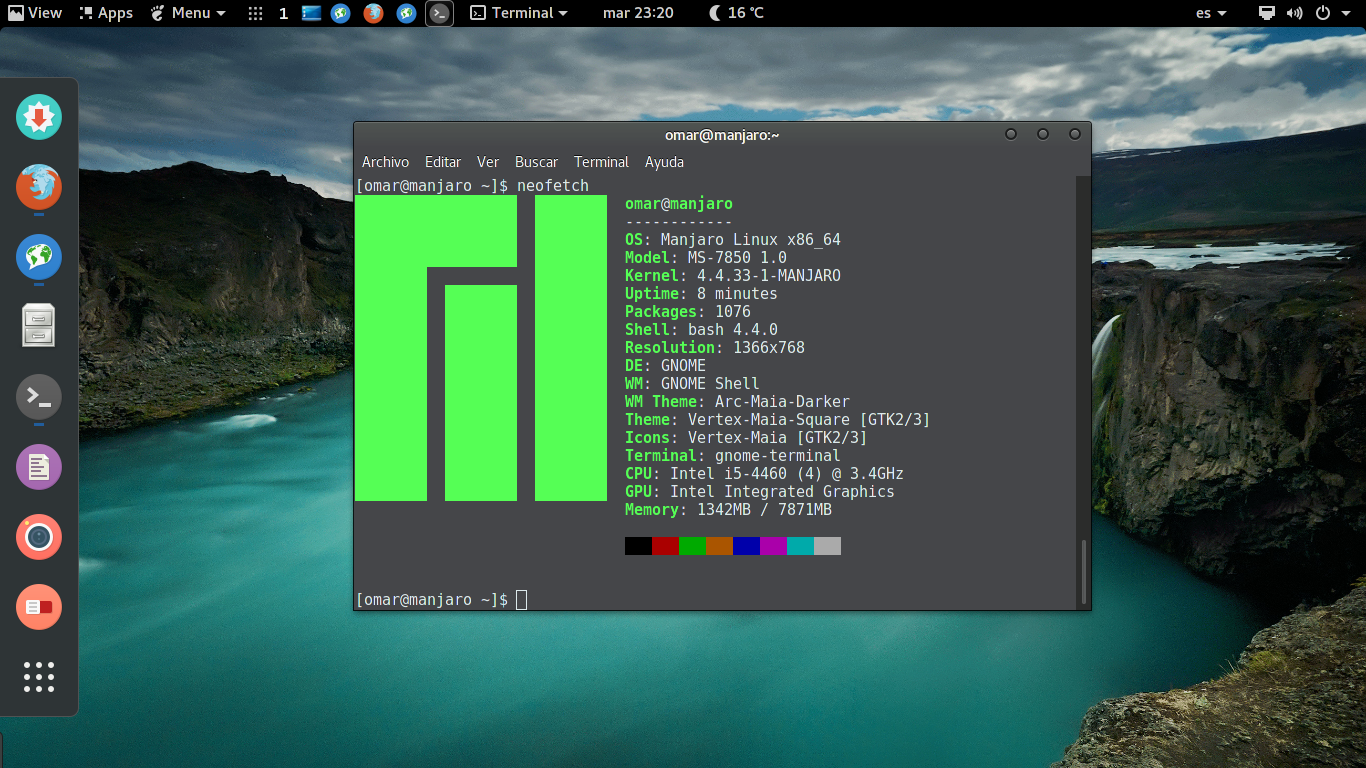Open the globe web browser dock icon
The image size is (1366, 768).
tap(39, 257)
